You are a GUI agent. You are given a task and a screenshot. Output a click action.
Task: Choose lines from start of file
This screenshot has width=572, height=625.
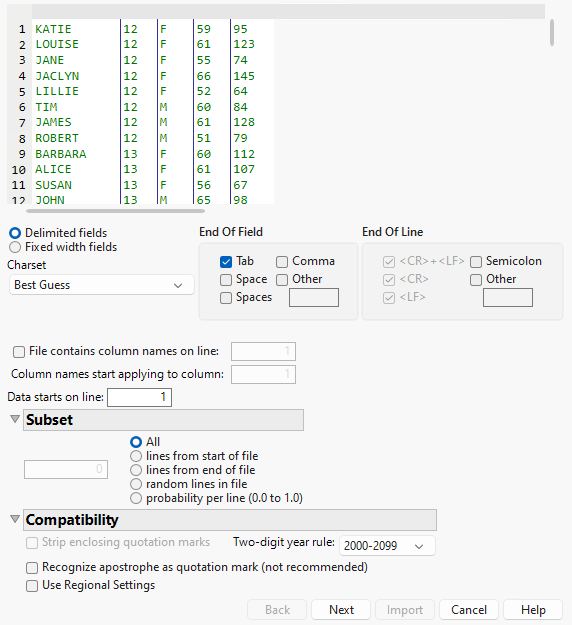point(136,456)
